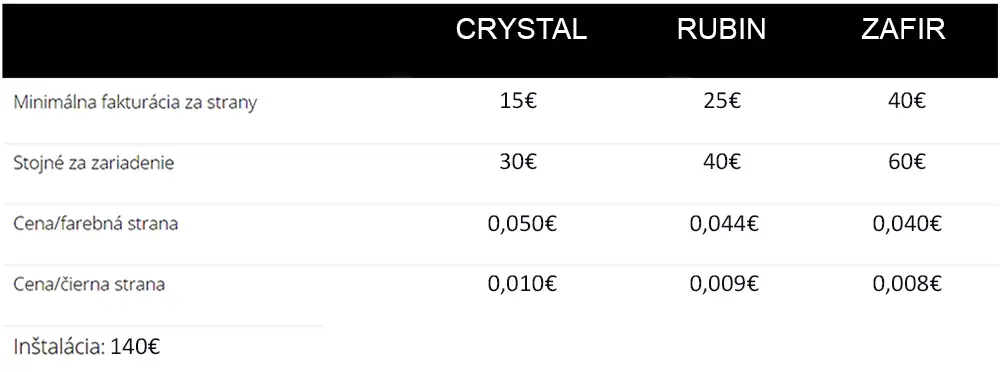The height and width of the screenshot is (372, 1000).
Task: Click the 30€ CRYSTAL device fee
Action: tap(518, 162)
